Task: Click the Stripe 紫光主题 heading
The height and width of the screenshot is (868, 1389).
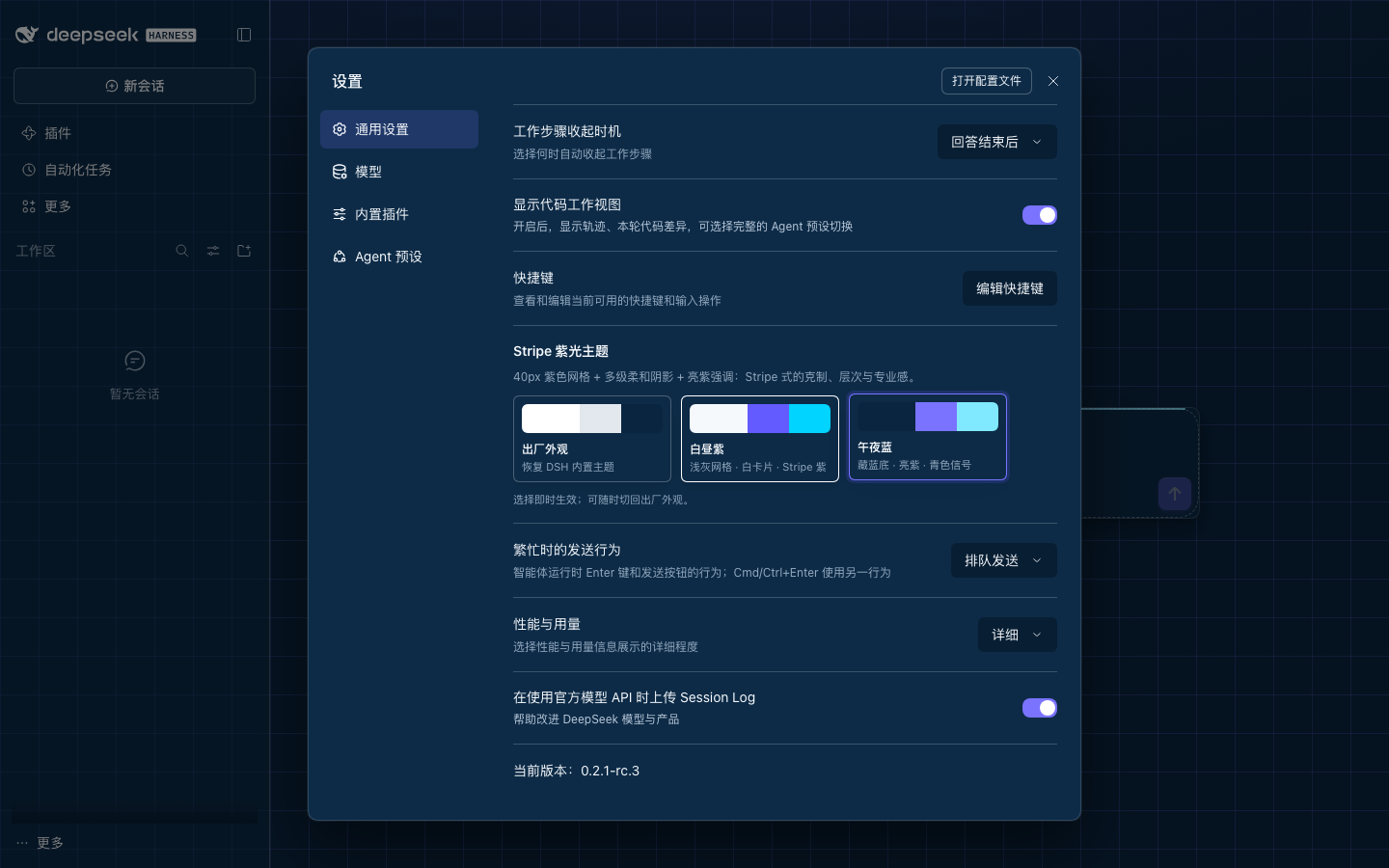Action: [x=560, y=351]
